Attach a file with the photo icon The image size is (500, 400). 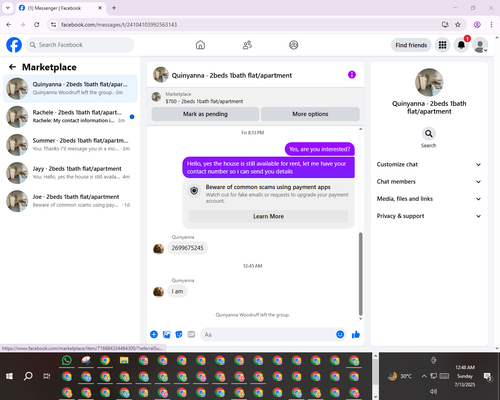[x=166, y=334]
